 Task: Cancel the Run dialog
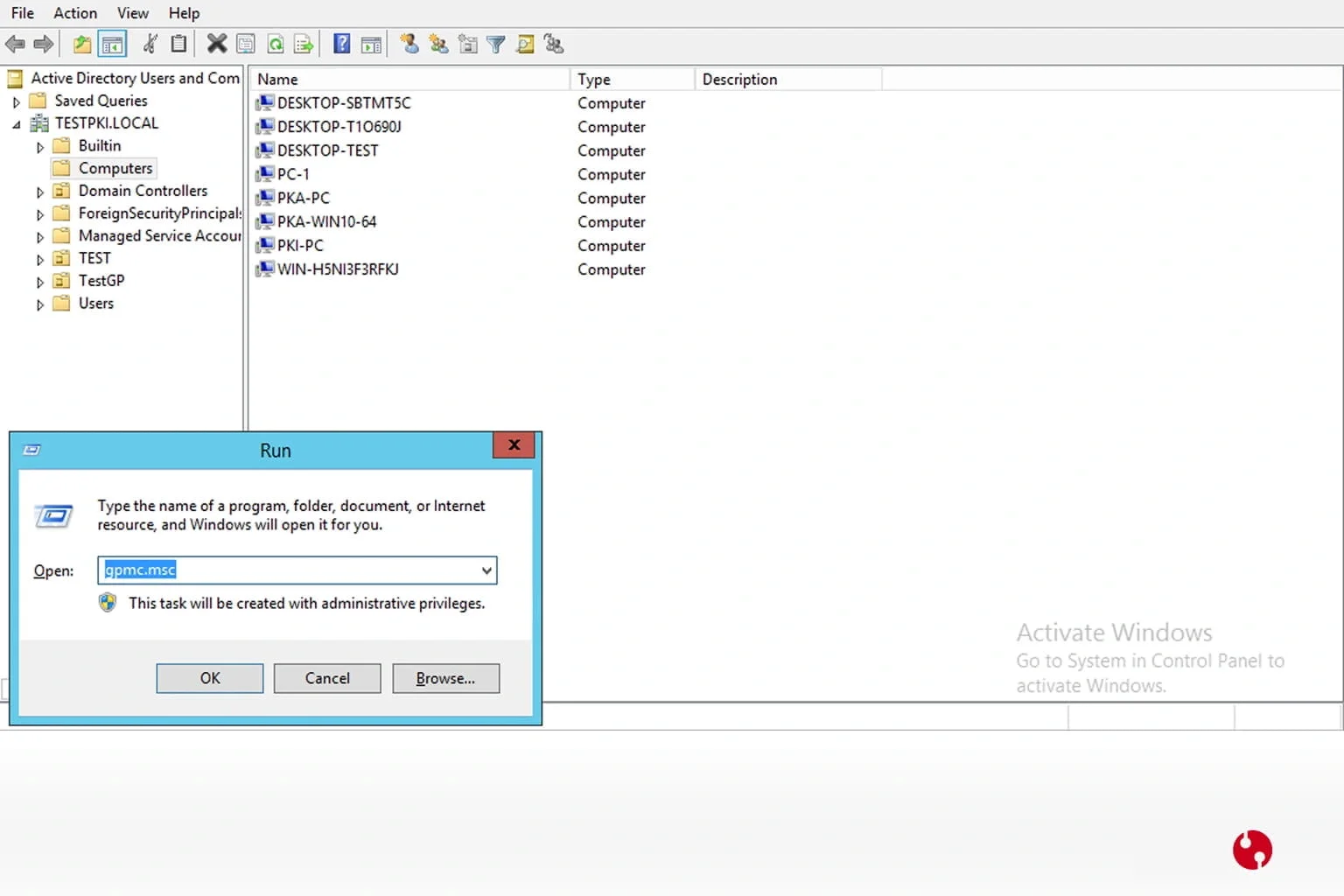(x=327, y=678)
